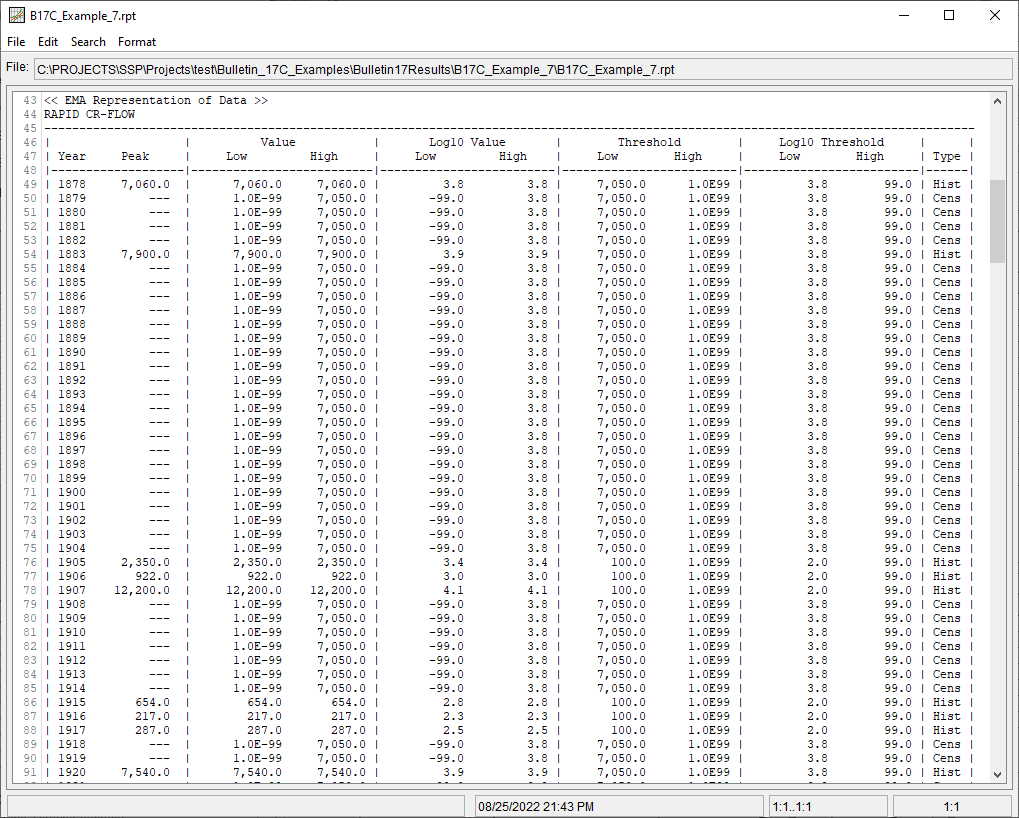Open the File menu

16,42
